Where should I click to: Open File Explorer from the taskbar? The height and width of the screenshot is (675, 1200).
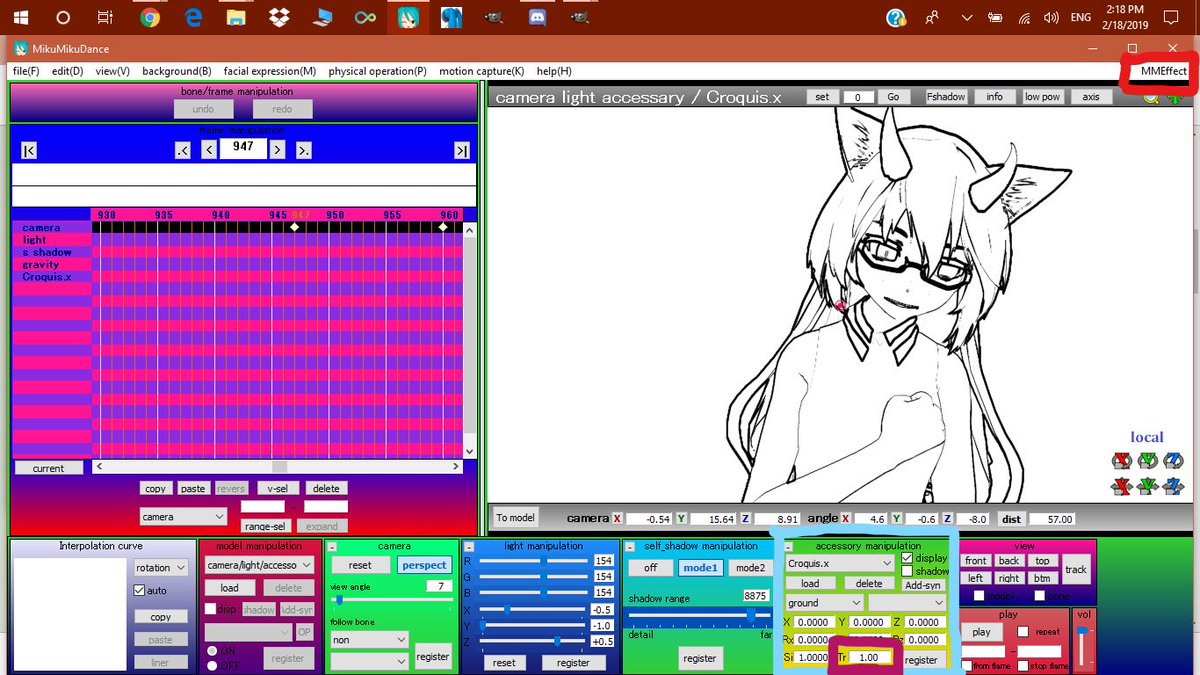pos(236,18)
